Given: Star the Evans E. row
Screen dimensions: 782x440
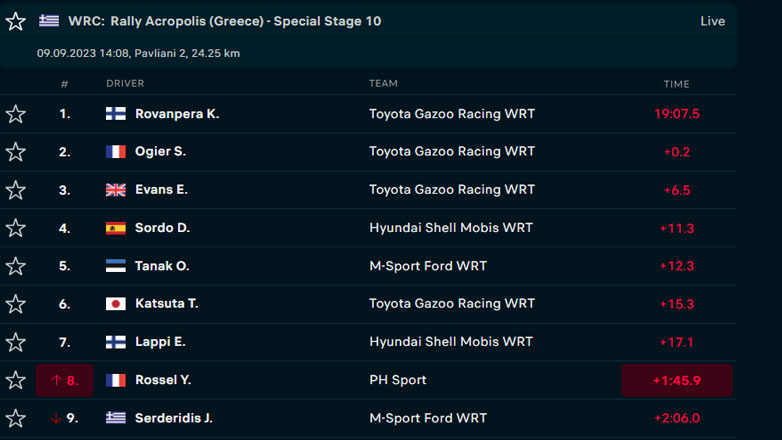Looking at the screenshot, I should [x=15, y=190].
